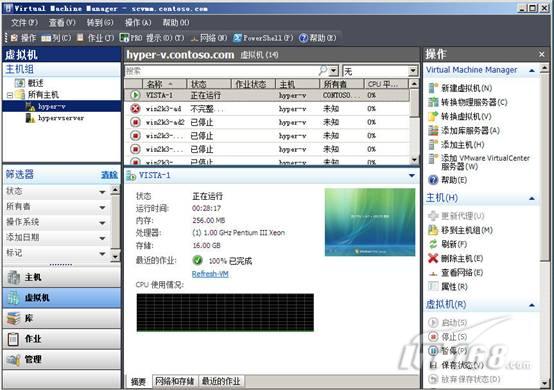Screen dimensions: 554x390
Task: Open the 主机 navigation view
Action: [61, 278]
